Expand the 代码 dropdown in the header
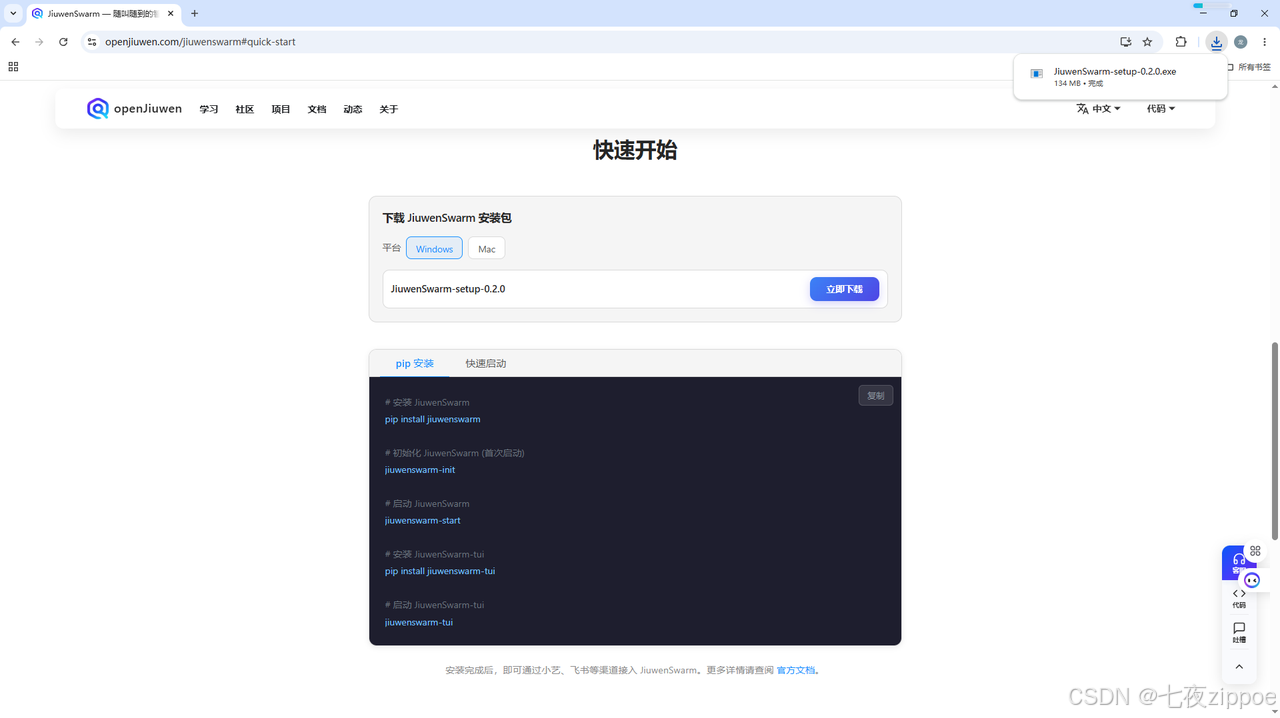 coord(1161,109)
